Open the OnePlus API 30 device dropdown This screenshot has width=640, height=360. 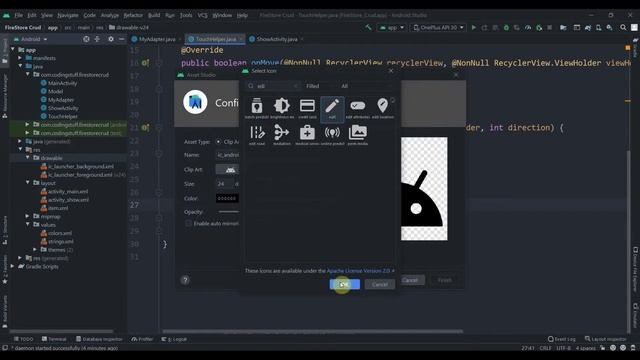(438, 27)
